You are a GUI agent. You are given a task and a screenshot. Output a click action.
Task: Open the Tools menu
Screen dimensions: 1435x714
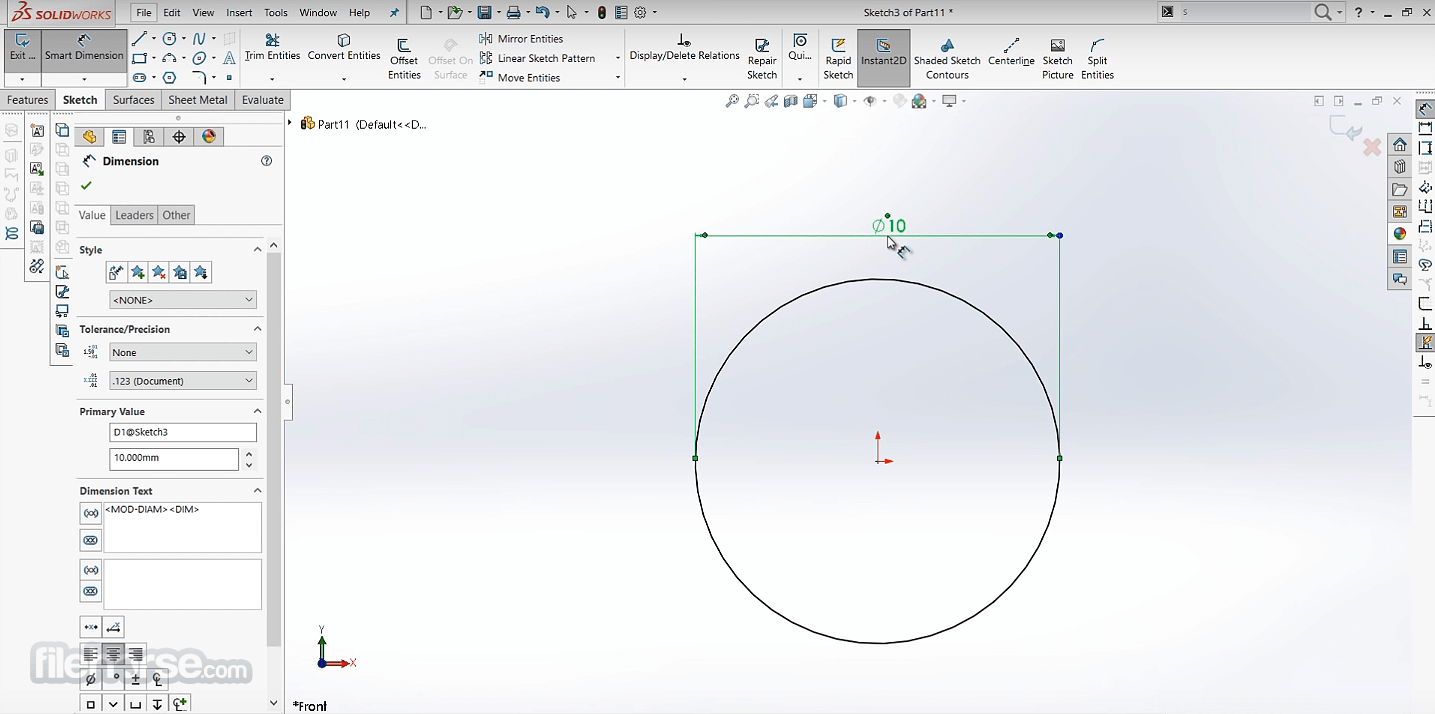click(276, 13)
